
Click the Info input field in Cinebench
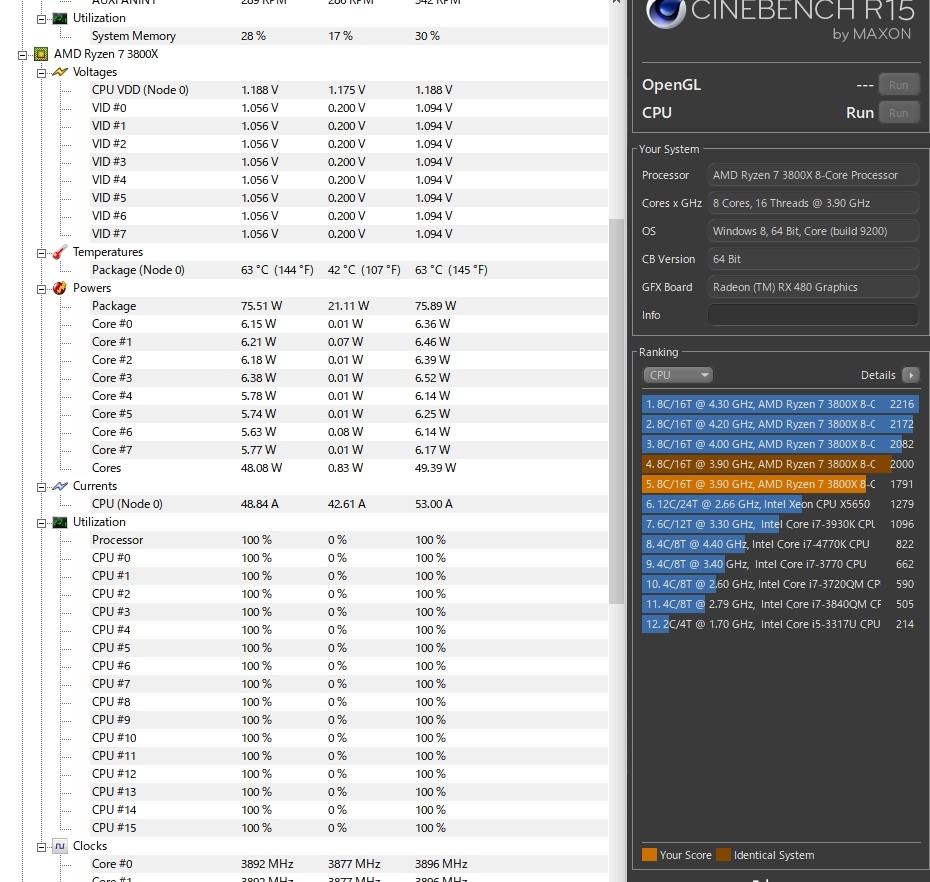coord(813,315)
